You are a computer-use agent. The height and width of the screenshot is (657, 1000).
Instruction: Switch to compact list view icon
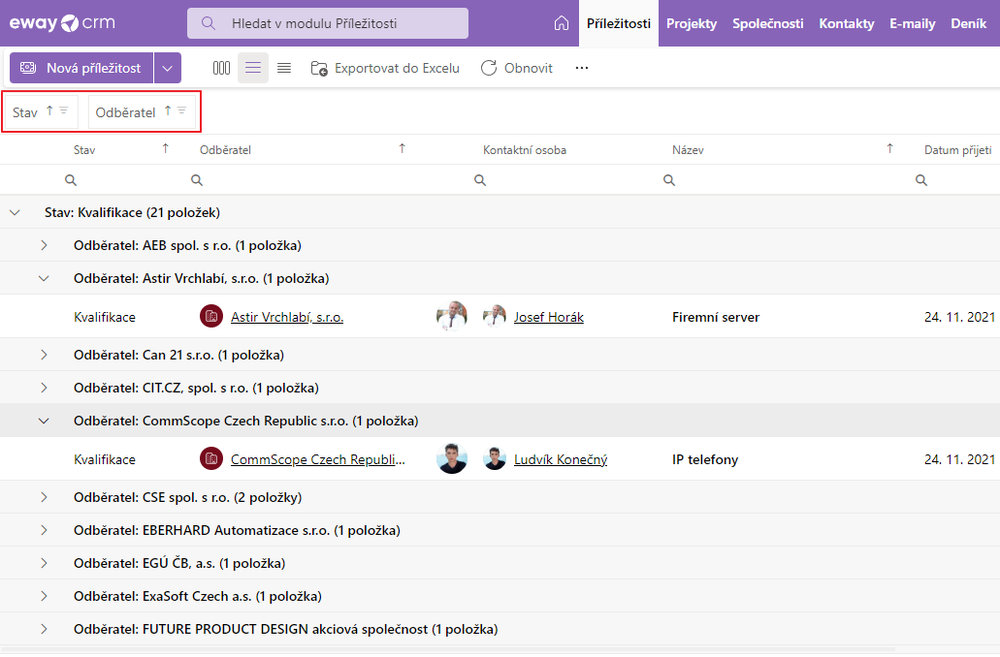(284, 68)
